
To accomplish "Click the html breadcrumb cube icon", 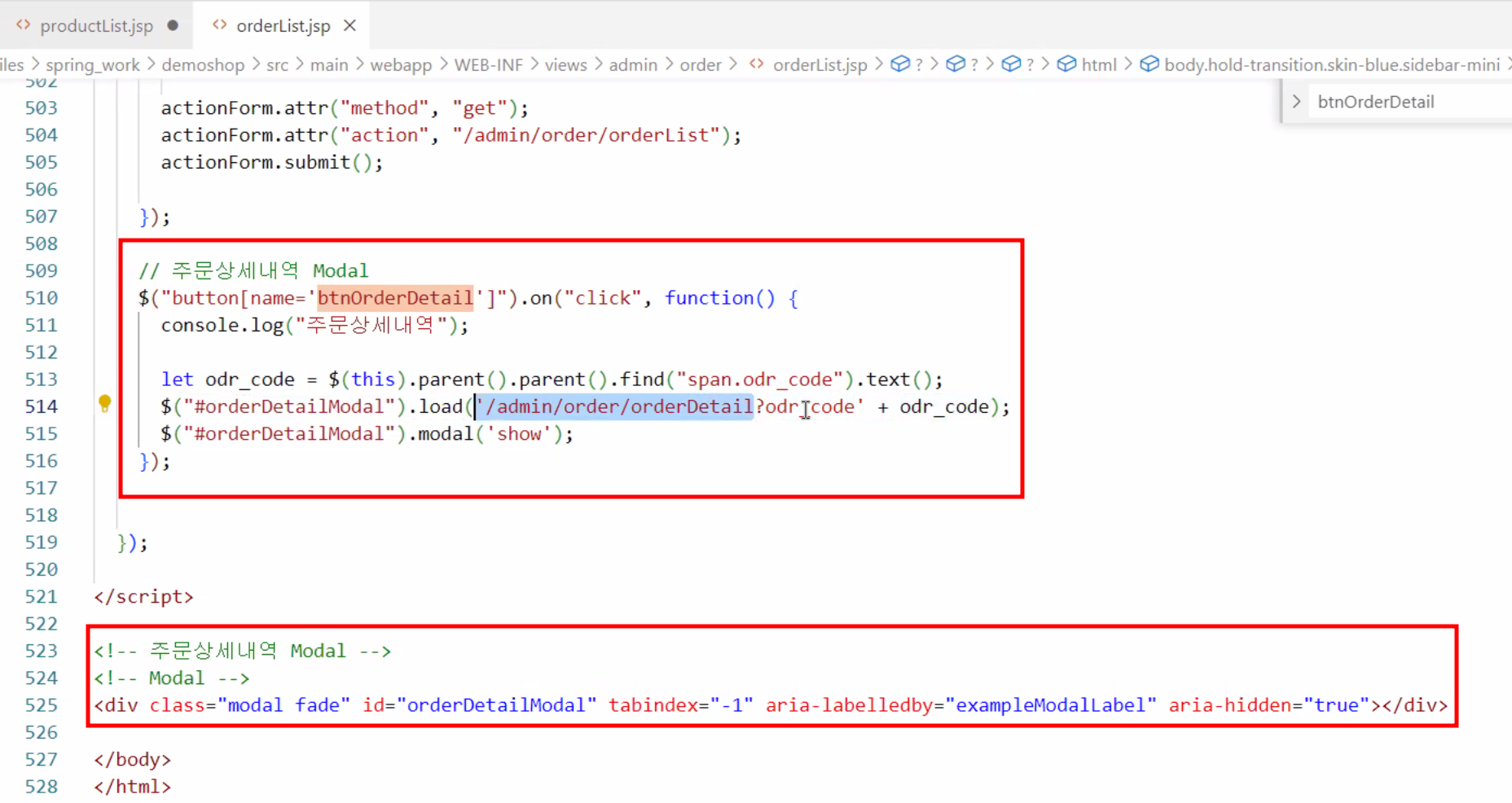I will pyautogui.click(x=1066, y=64).
